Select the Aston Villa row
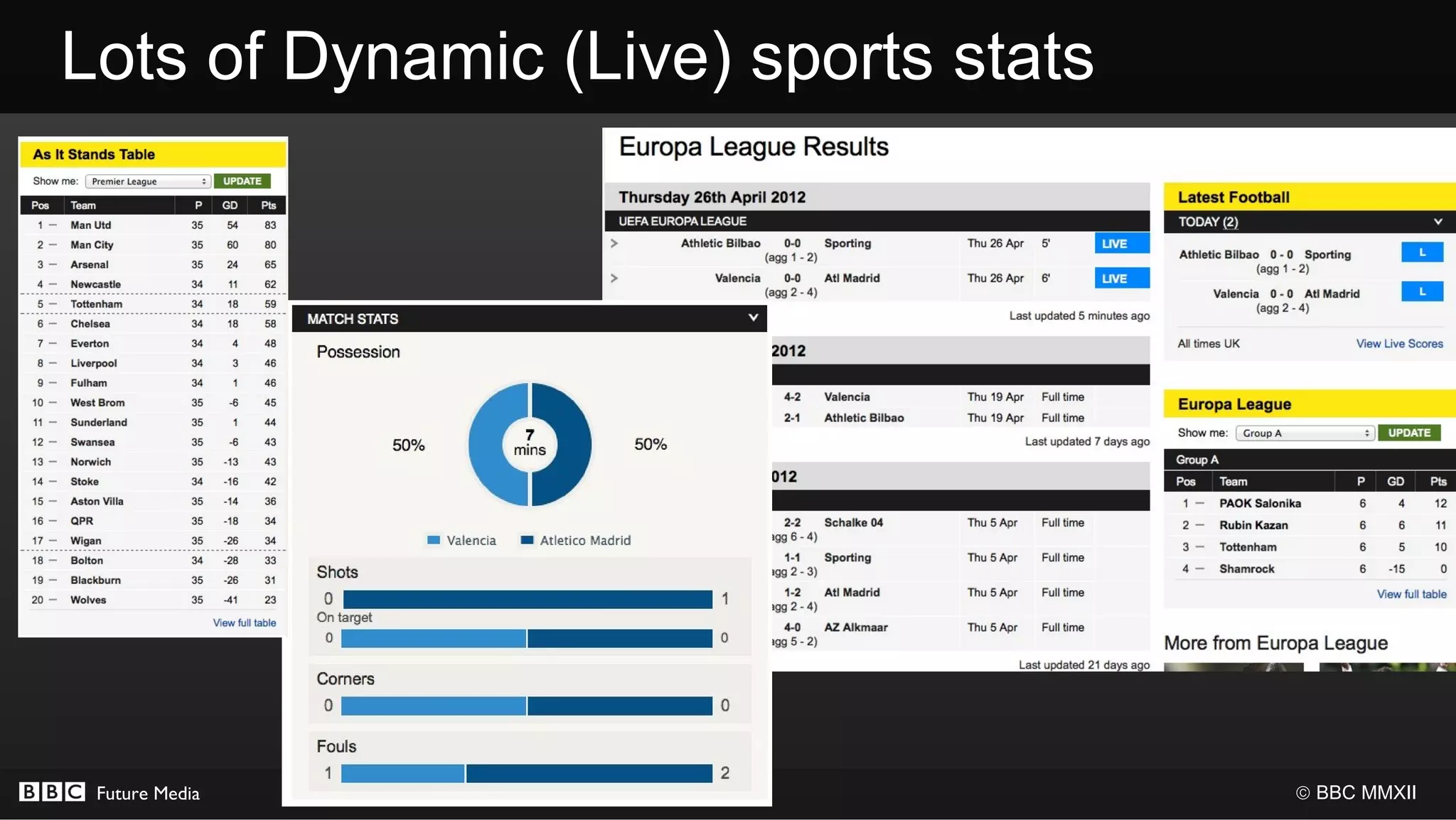 (x=153, y=501)
